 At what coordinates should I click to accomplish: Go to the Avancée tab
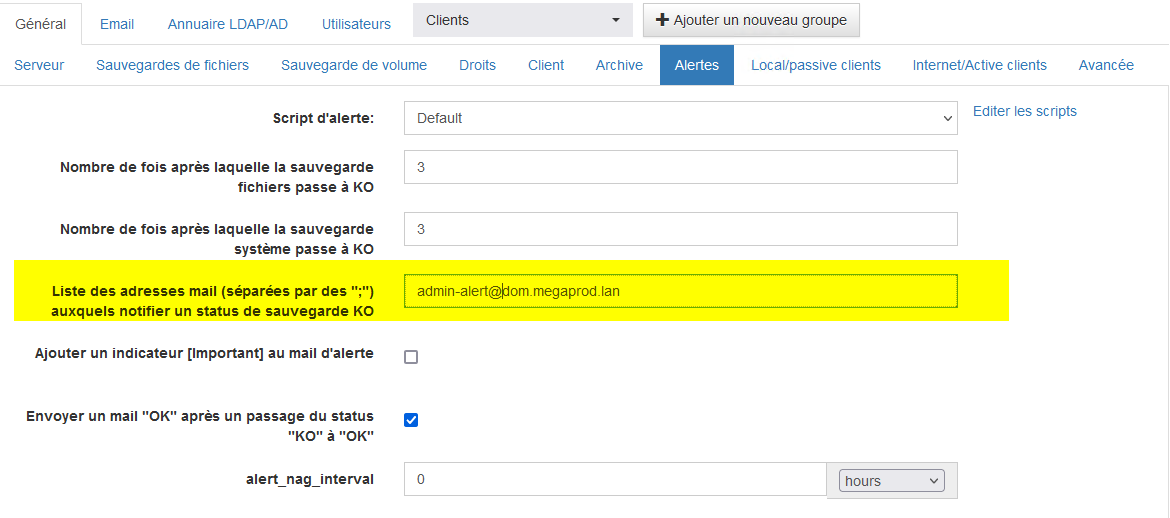(x=1106, y=65)
